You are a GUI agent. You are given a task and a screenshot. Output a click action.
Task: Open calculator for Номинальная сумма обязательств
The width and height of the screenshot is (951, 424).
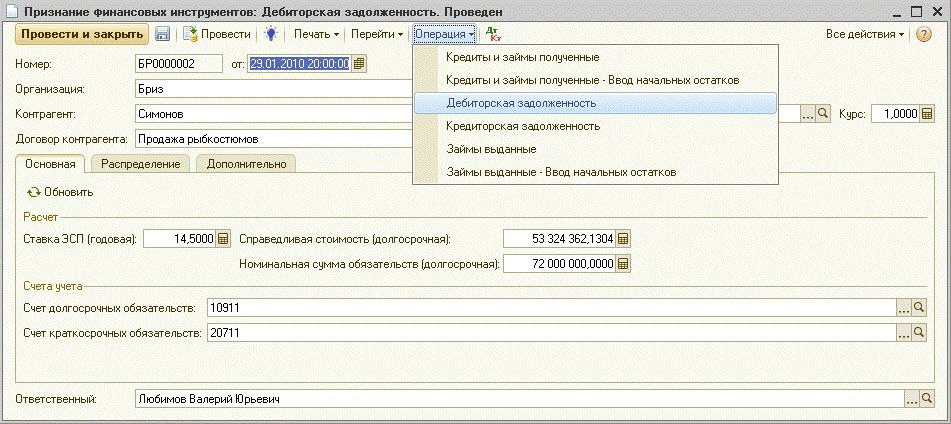pyautogui.click(x=624, y=264)
